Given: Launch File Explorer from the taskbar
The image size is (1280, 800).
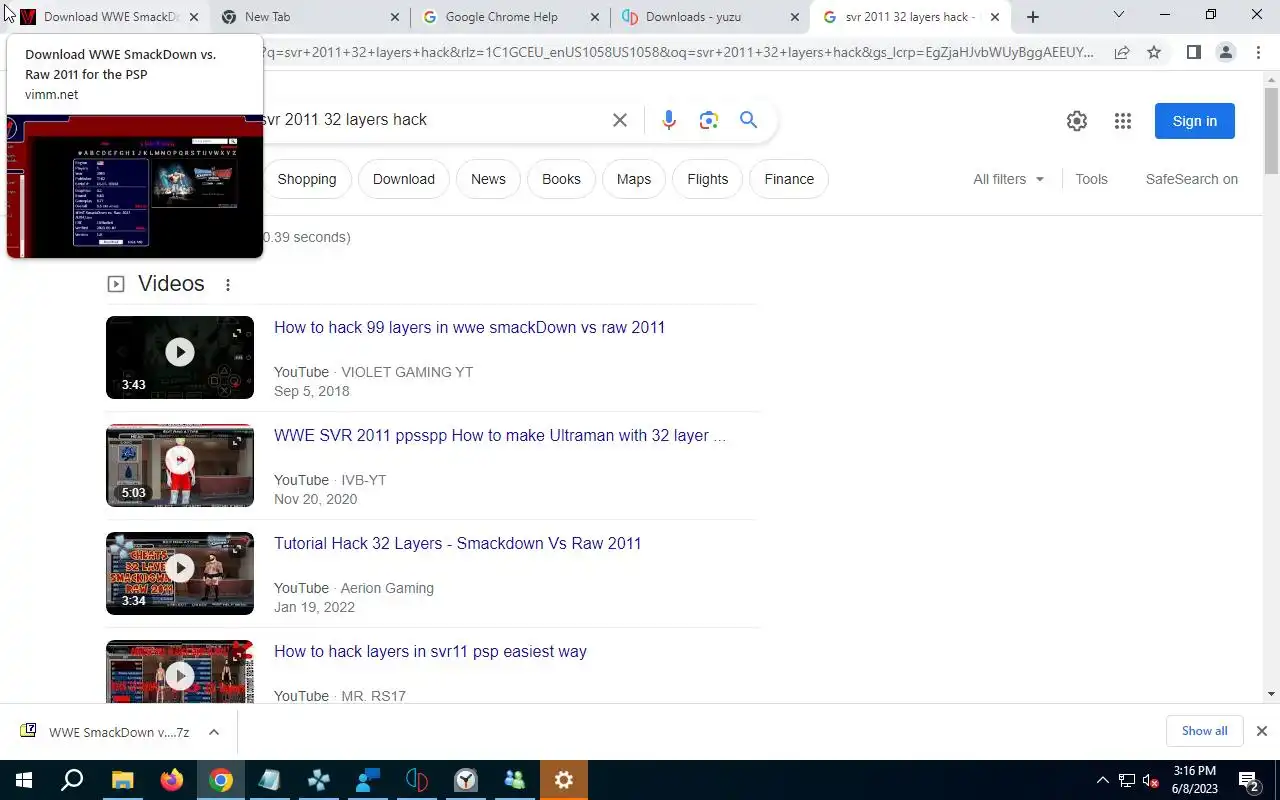Looking at the screenshot, I should tap(122, 780).
